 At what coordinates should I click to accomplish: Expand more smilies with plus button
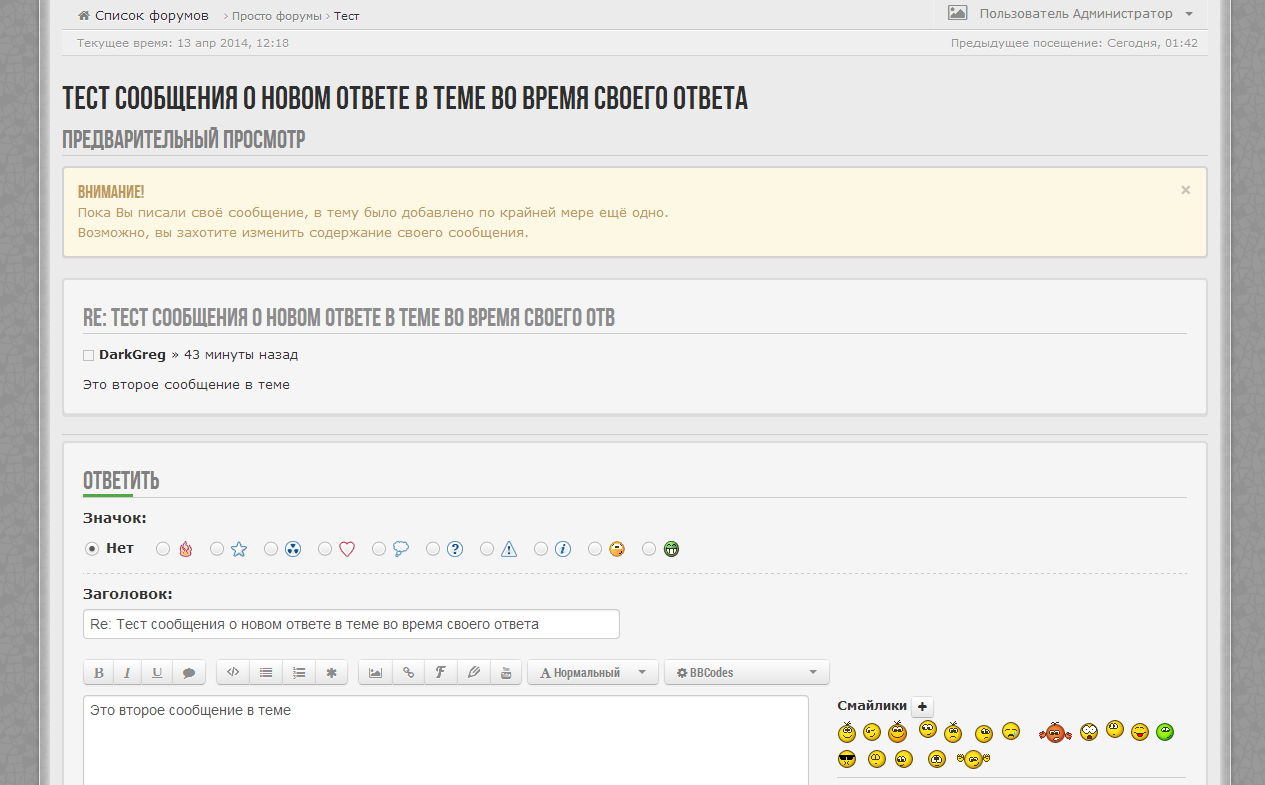coord(922,706)
